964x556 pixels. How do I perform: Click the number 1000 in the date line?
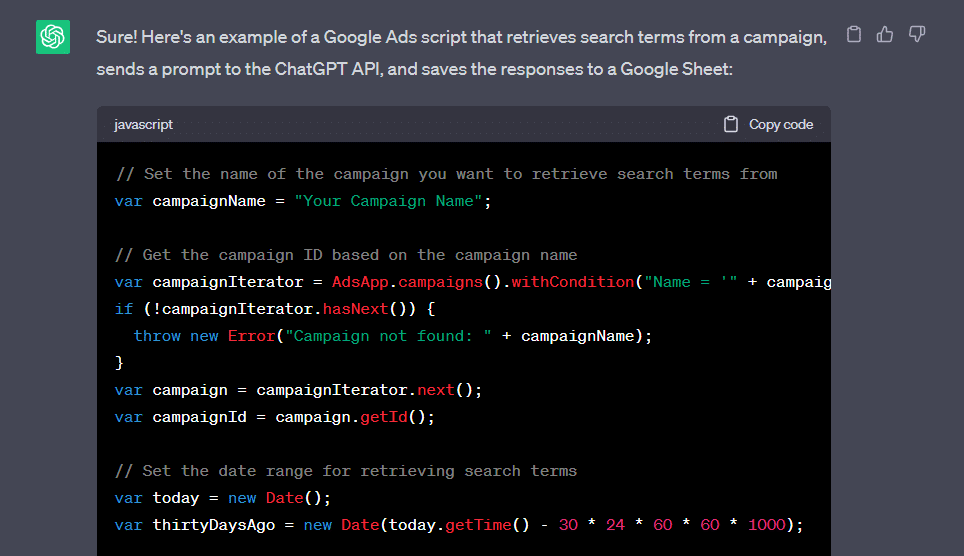click(767, 525)
